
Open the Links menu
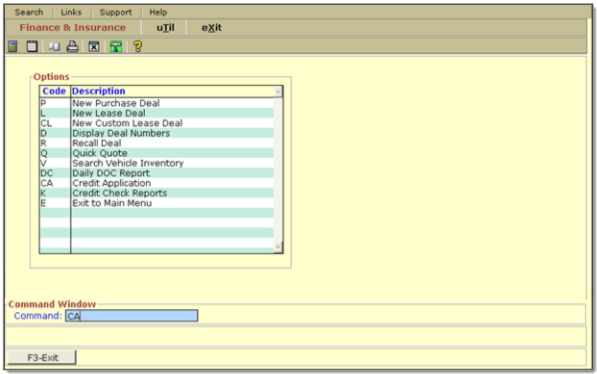71,12
